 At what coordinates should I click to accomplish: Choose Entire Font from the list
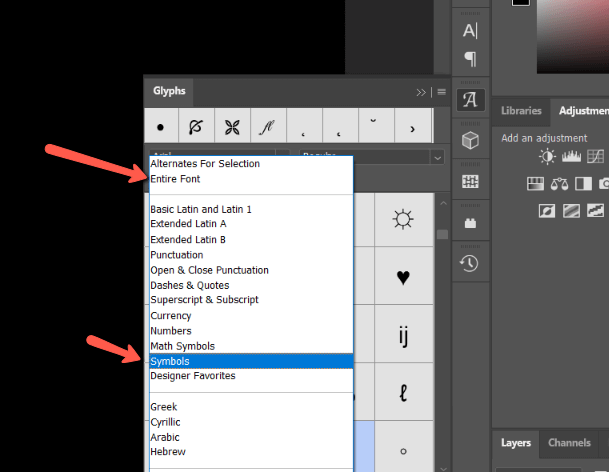tap(175, 179)
